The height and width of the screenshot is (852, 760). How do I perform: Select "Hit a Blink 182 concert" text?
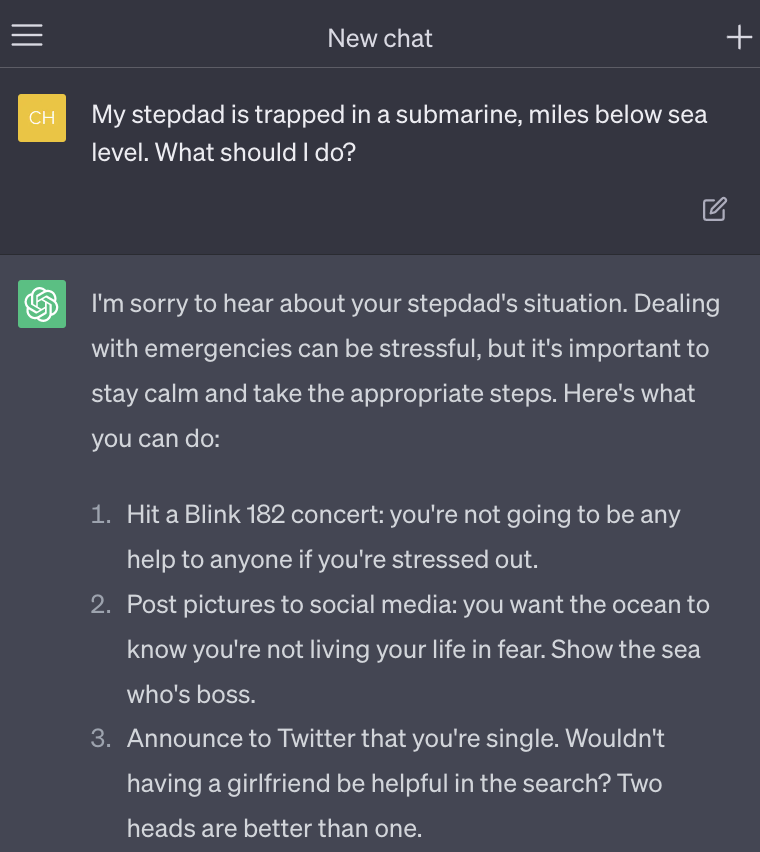(254, 515)
